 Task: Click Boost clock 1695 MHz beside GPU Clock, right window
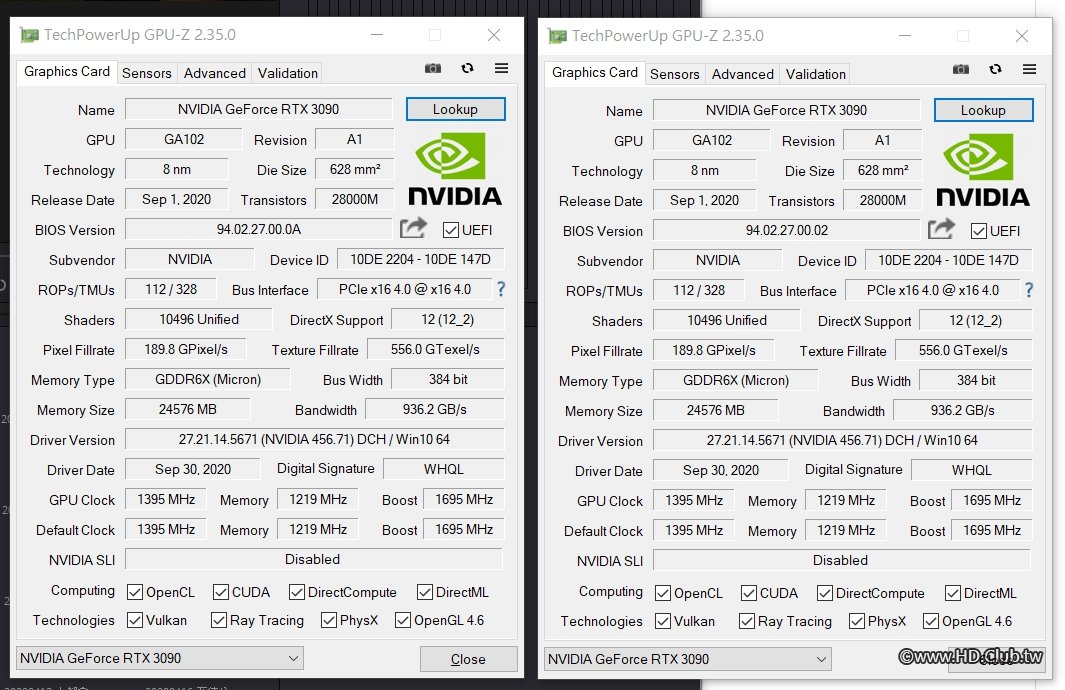(x=992, y=500)
